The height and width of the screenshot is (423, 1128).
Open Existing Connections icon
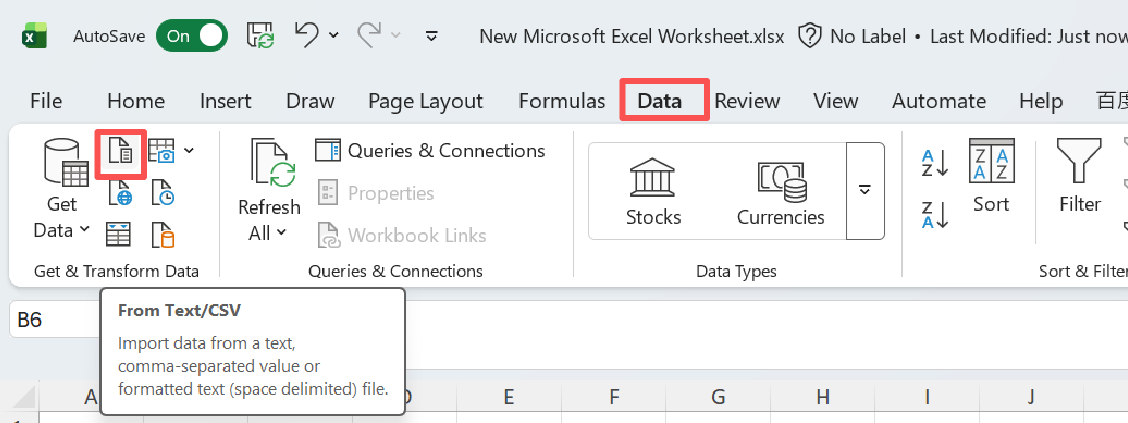(162, 234)
